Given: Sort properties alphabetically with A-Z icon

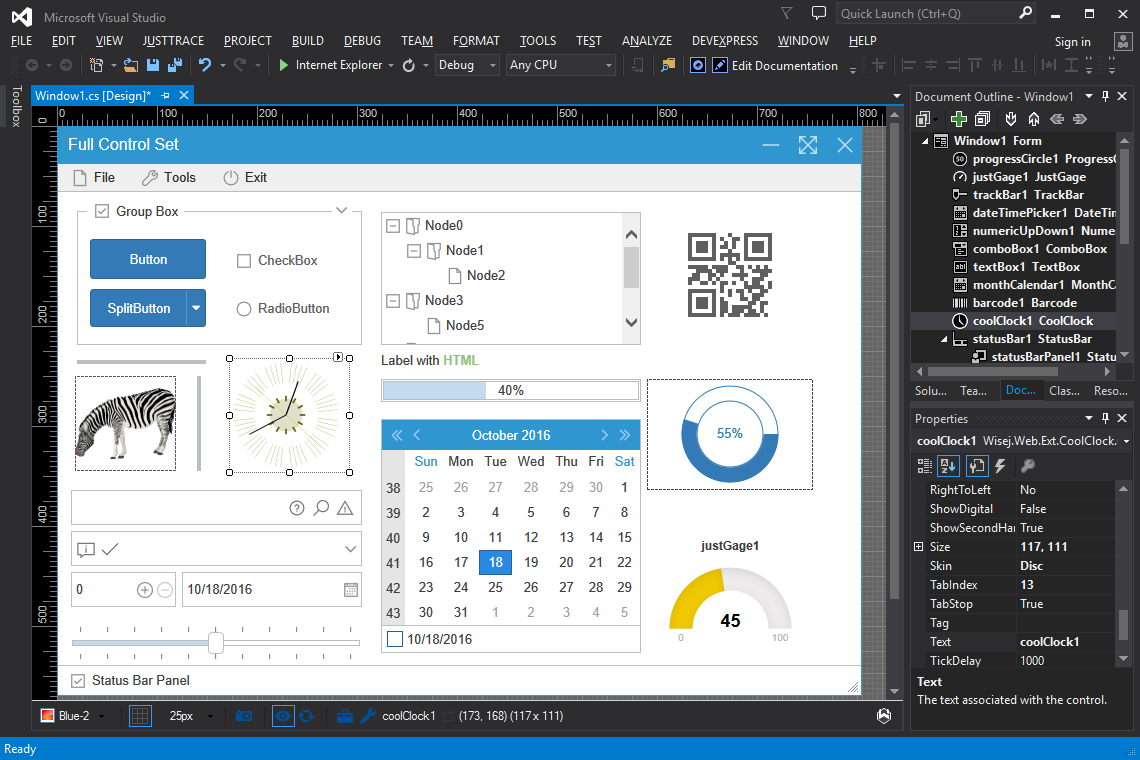Looking at the screenshot, I should coord(950,466).
